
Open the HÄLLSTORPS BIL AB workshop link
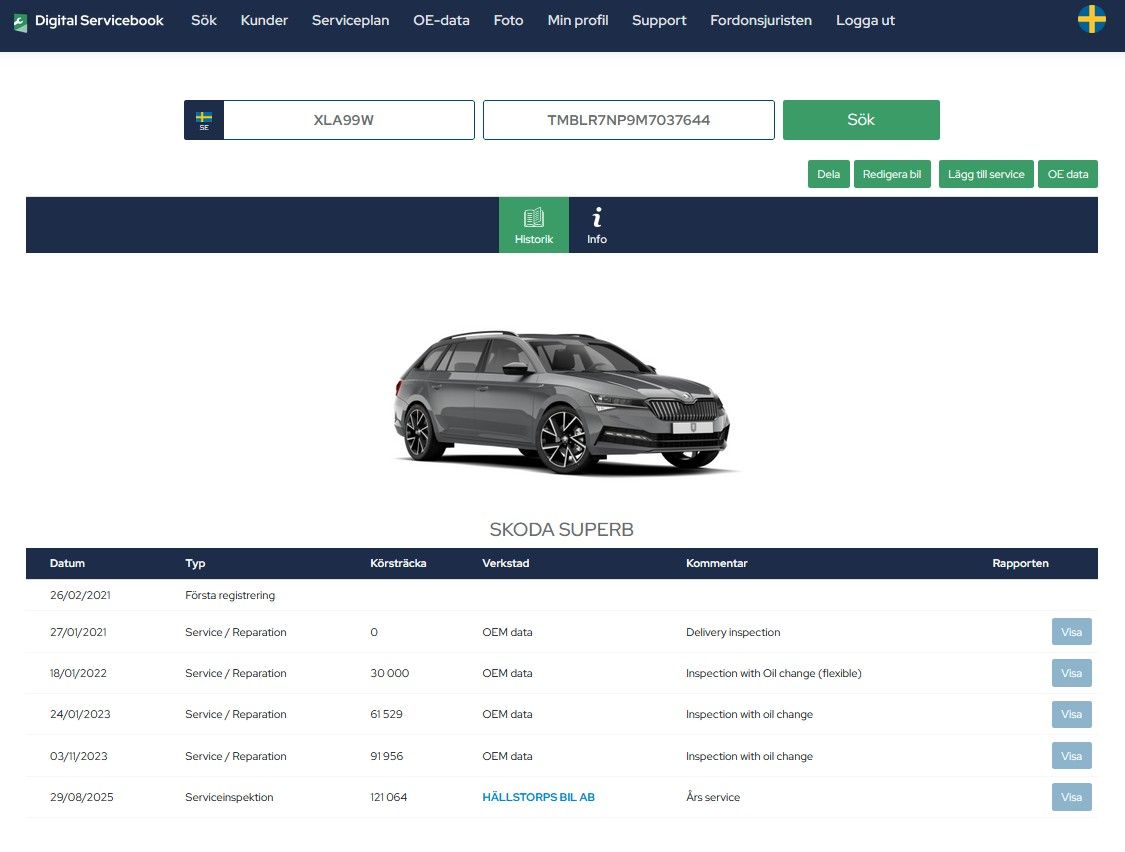[538, 797]
